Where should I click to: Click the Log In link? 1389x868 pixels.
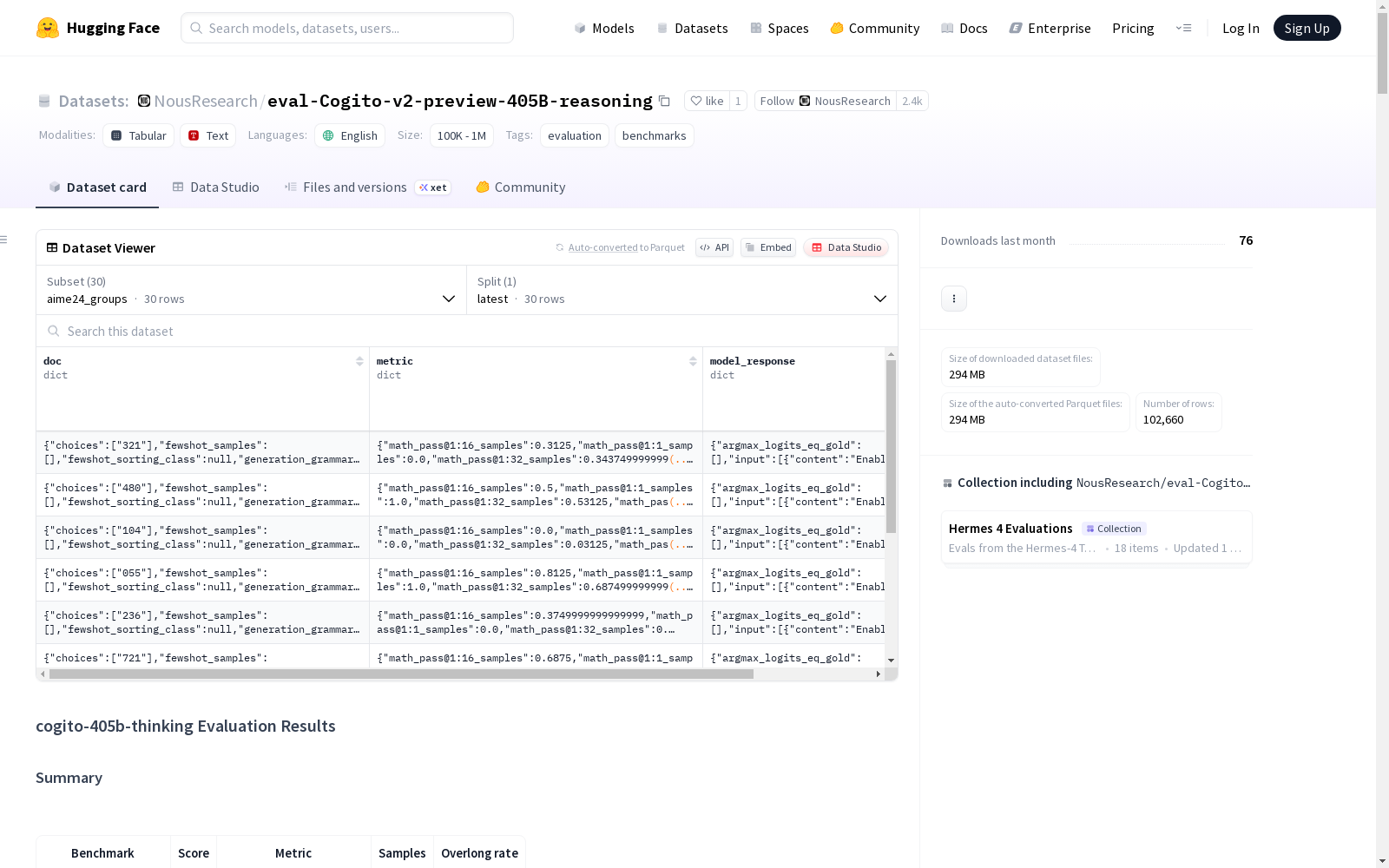click(x=1241, y=28)
